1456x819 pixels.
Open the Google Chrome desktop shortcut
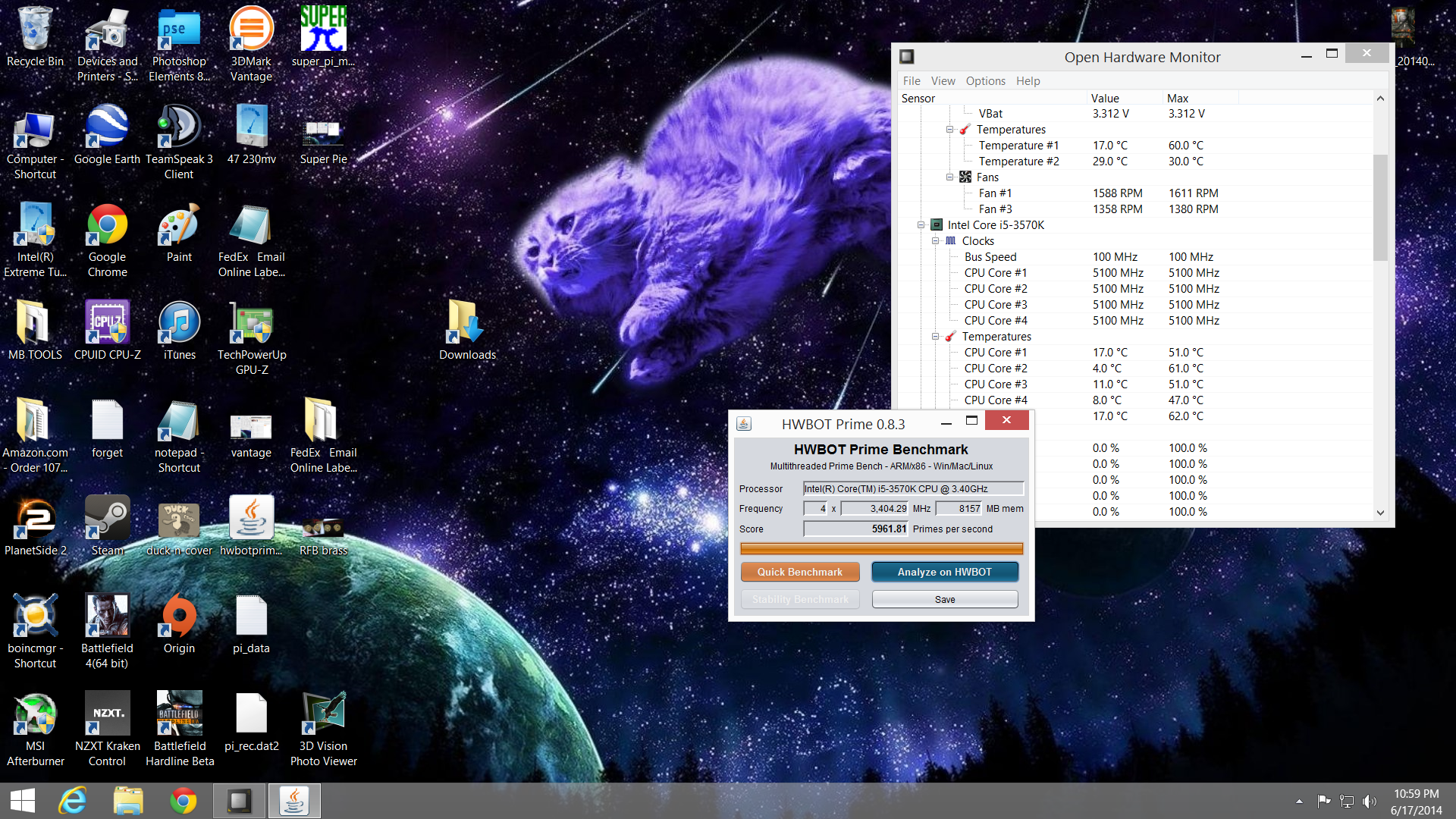tap(107, 240)
